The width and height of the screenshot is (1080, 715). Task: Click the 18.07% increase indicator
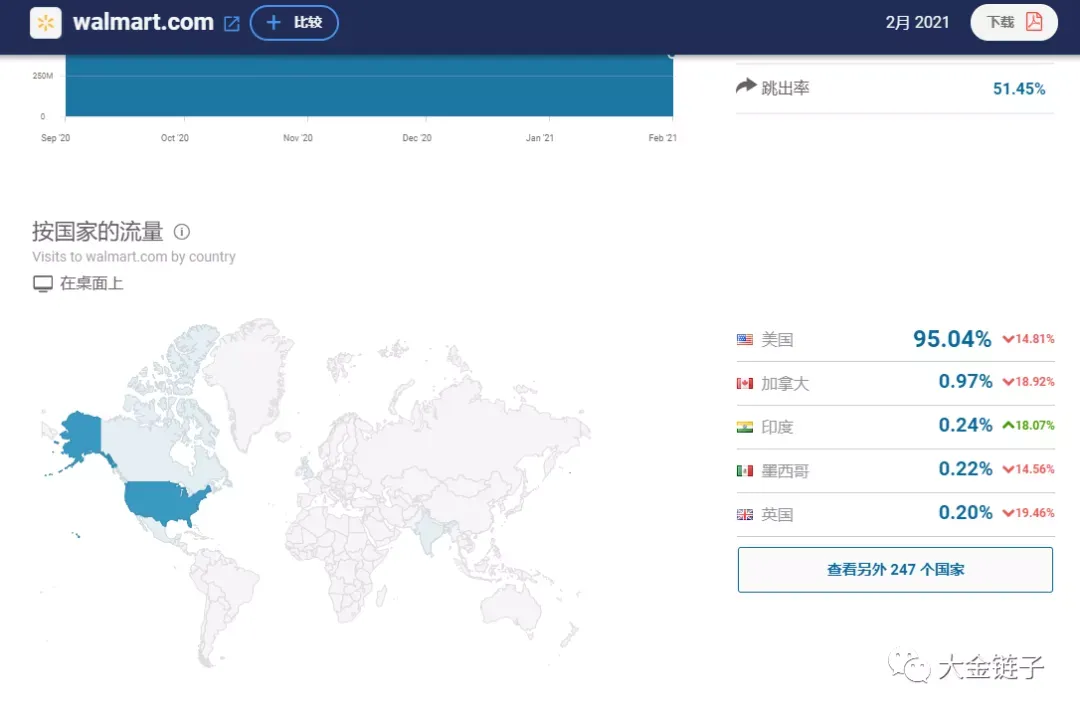pos(1028,426)
